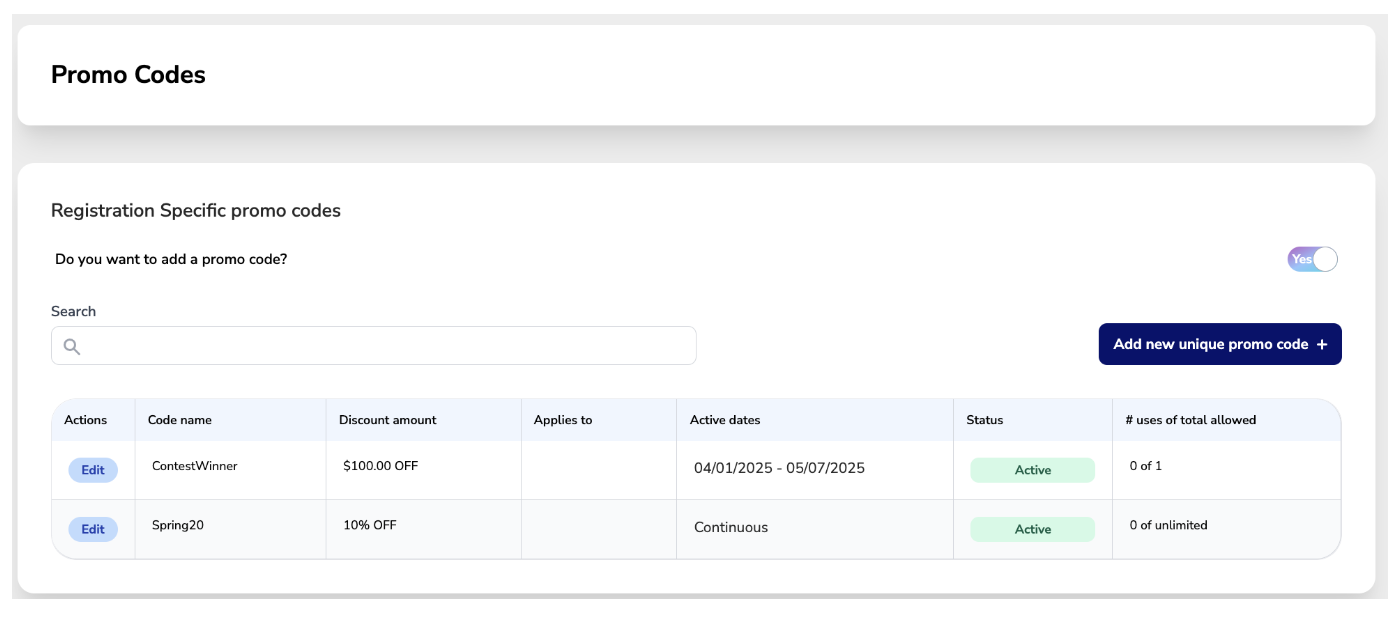Edit the Spring20 promo code

coord(92,529)
